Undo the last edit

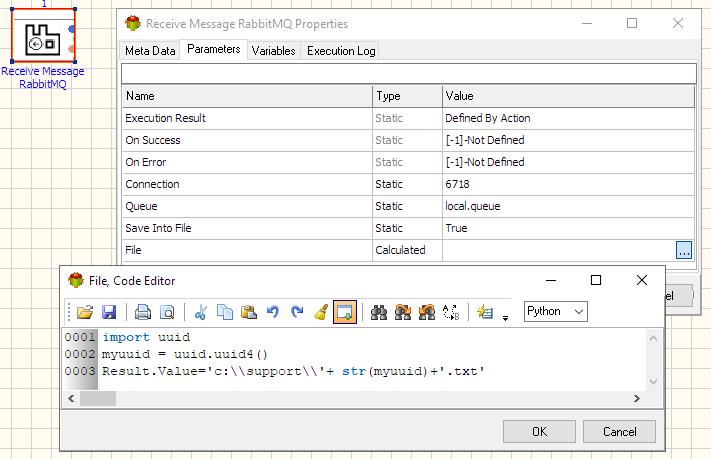273,312
